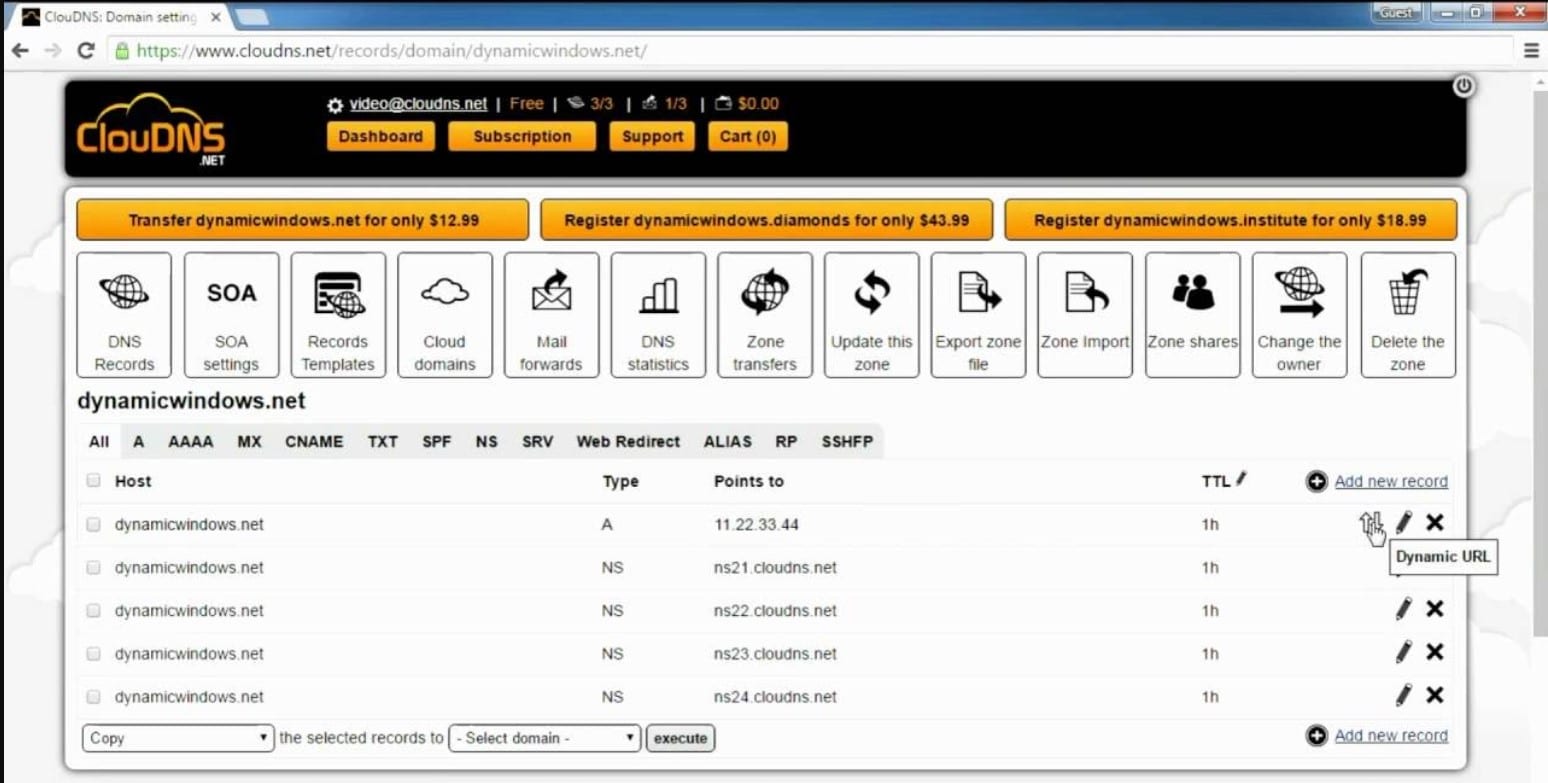
Task: Click Register dynamicwindows.diamonds offer
Action: [767, 220]
